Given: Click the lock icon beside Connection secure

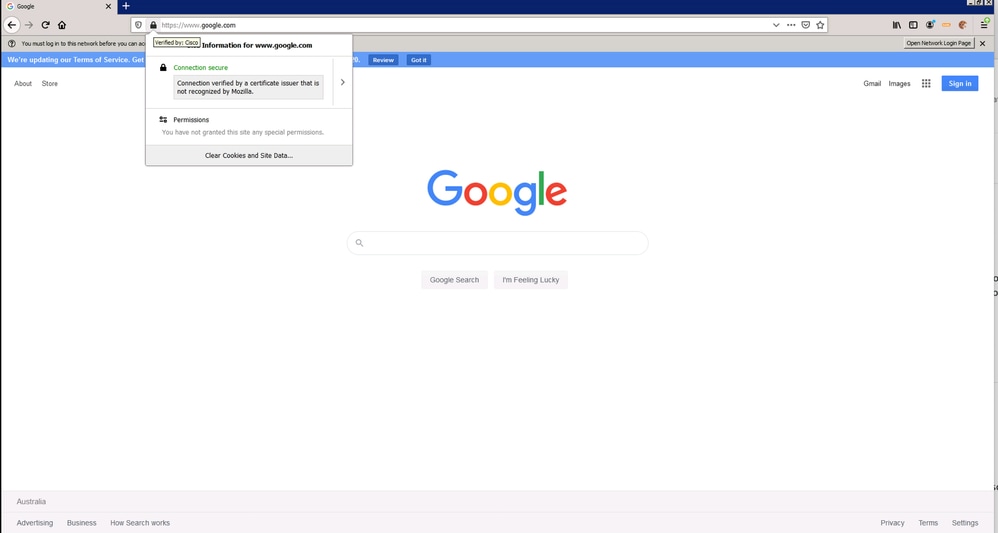Looking at the screenshot, I should click(163, 68).
